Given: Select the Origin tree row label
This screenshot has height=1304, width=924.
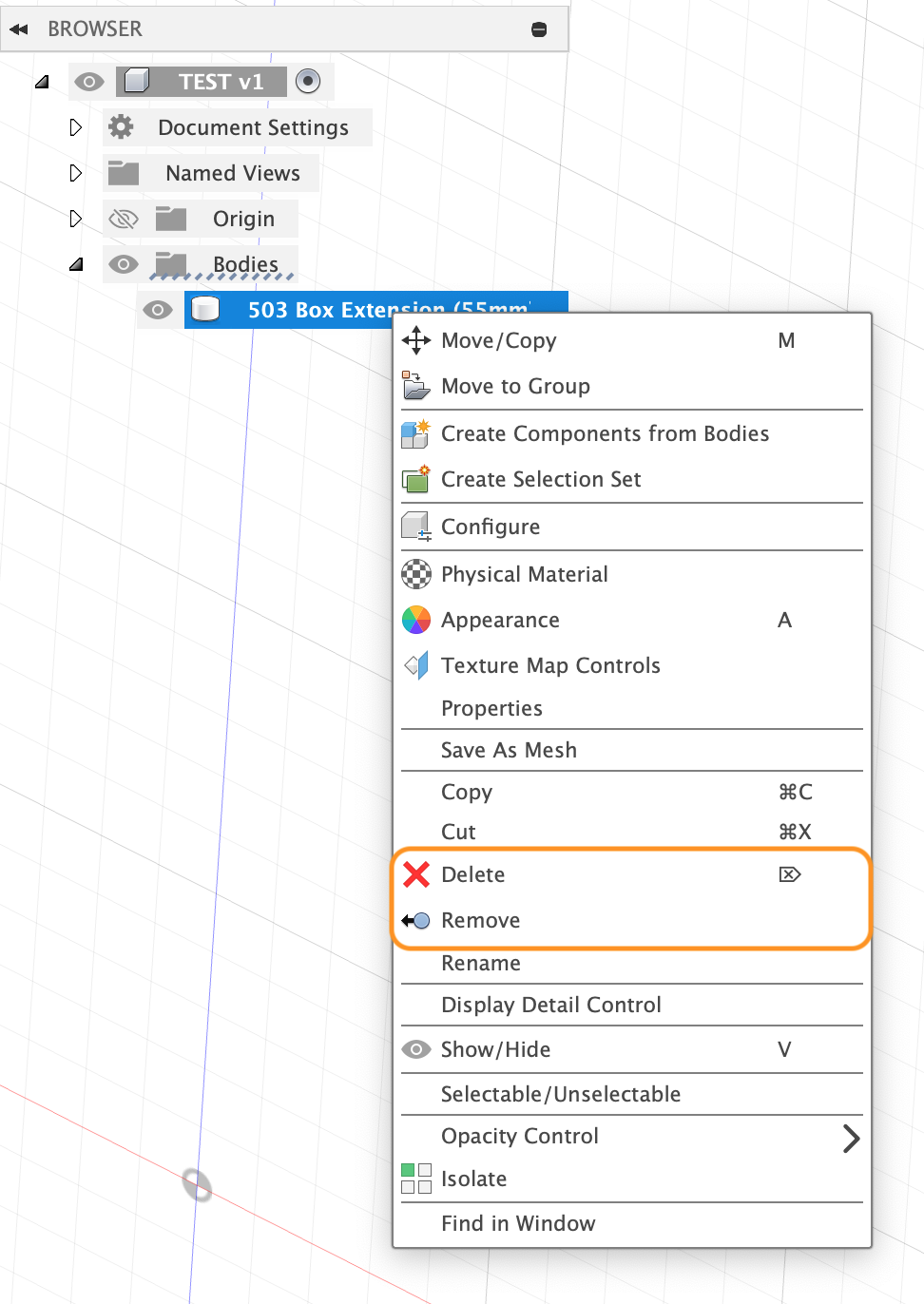Looking at the screenshot, I should (243, 220).
